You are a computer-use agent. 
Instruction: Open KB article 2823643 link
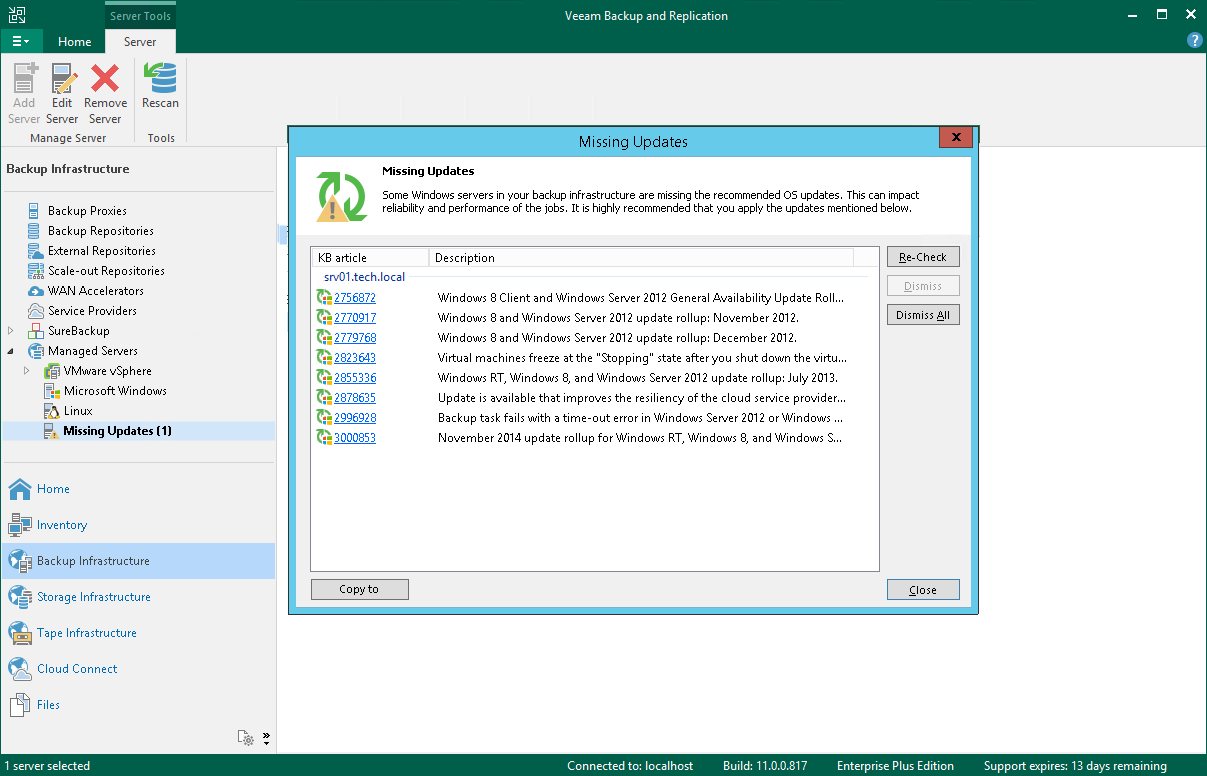[x=355, y=358]
